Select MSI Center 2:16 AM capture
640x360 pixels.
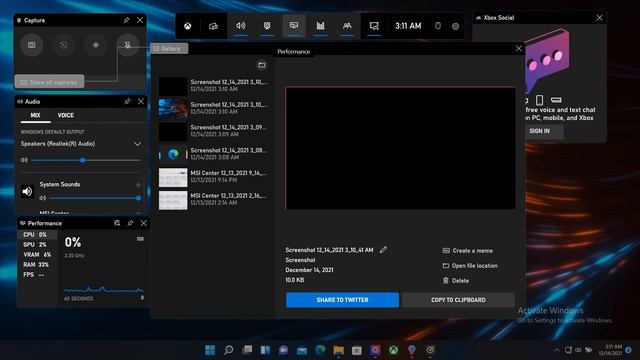pos(213,200)
